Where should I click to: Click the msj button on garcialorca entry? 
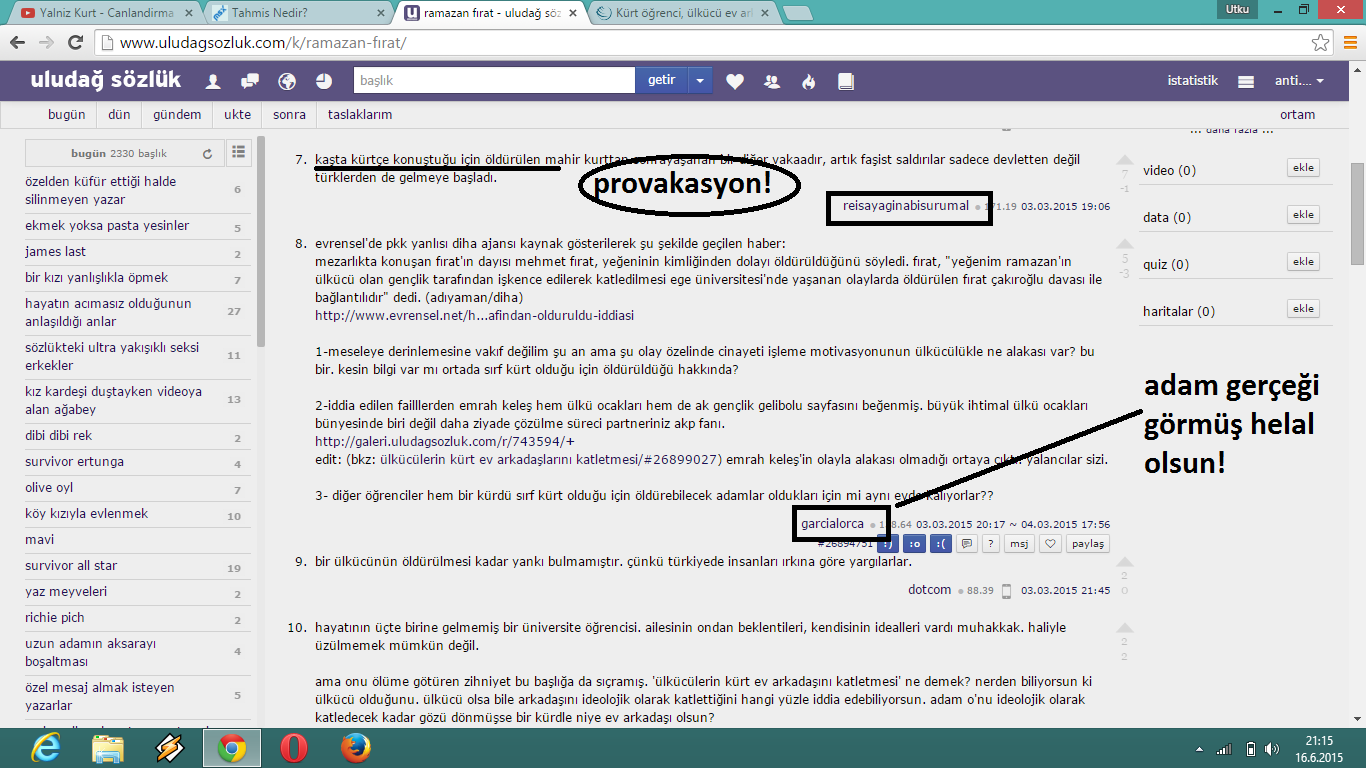(x=1019, y=544)
